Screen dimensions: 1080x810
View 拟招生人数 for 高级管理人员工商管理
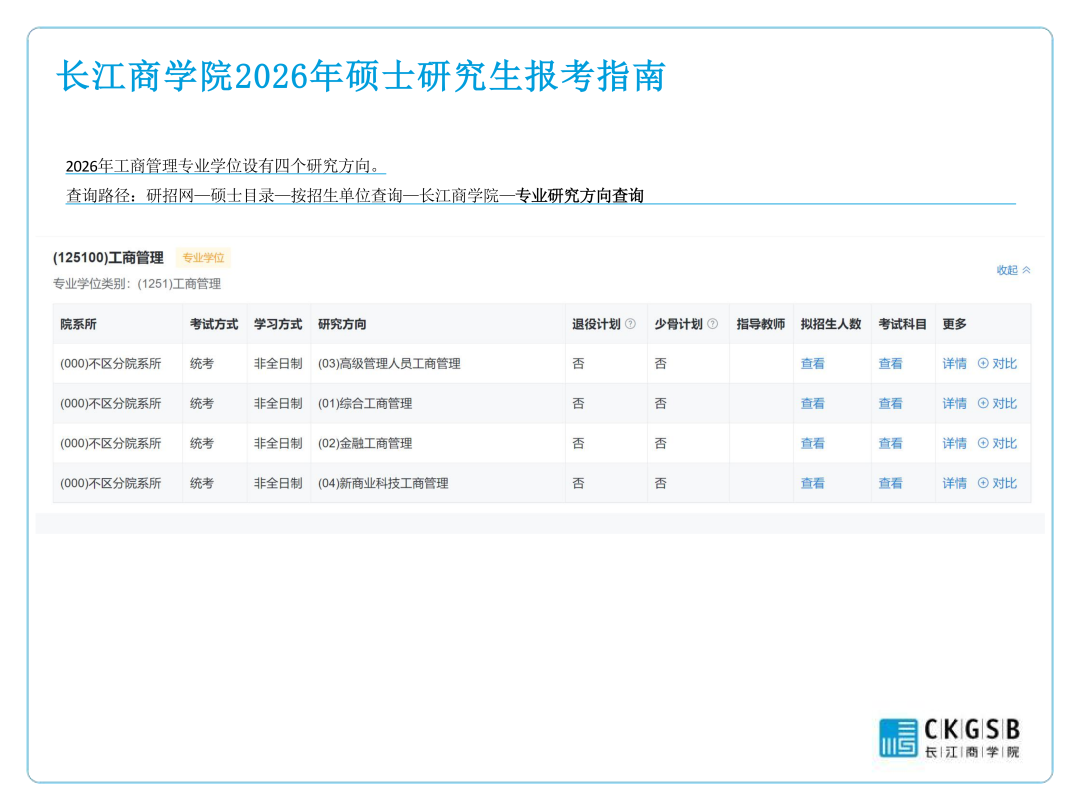point(812,364)
